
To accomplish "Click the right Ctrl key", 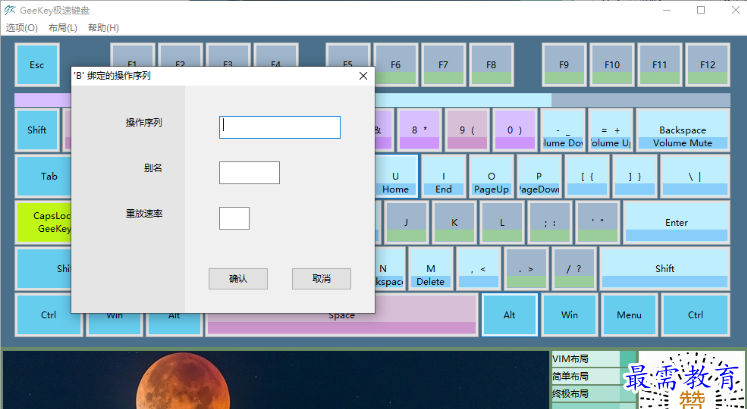I will pos(696,315).
